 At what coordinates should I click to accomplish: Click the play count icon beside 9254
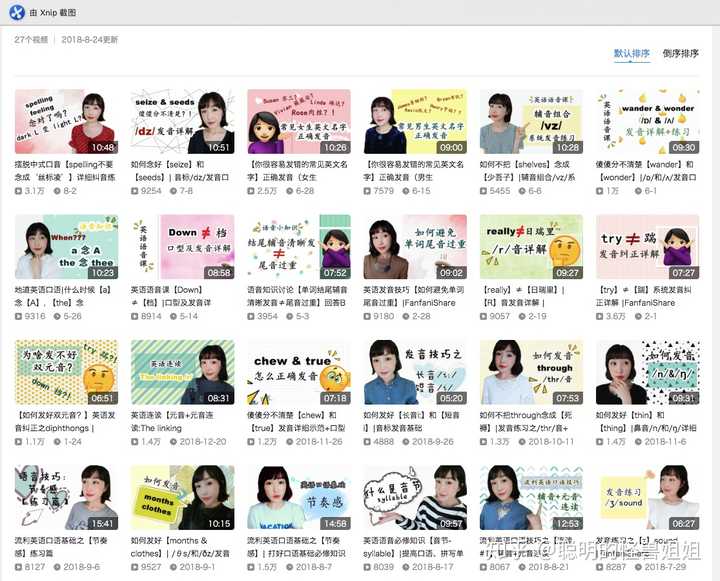click(x=135, y=191)
